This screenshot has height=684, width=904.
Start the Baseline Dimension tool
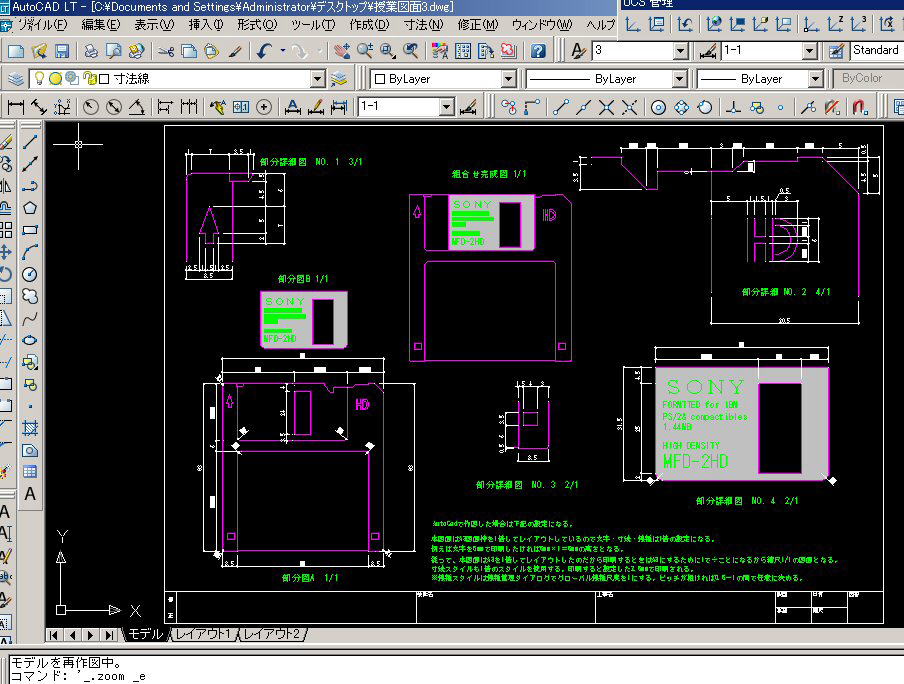pos(165,107)
